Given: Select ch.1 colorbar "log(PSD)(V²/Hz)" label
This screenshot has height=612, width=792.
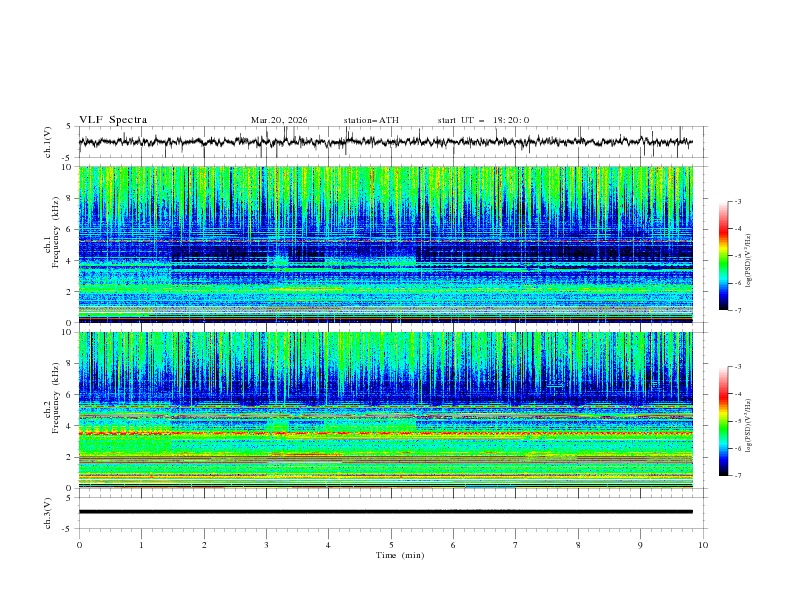Looking at the screenshot, I should point(749,261).
